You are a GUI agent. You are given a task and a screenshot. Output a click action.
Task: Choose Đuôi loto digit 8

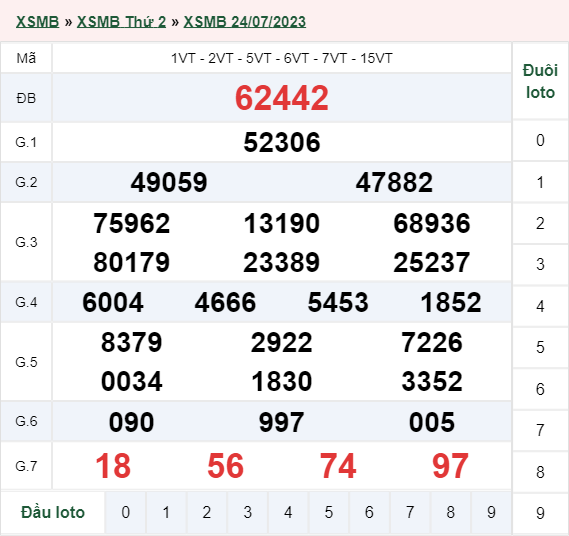[540, 472]
